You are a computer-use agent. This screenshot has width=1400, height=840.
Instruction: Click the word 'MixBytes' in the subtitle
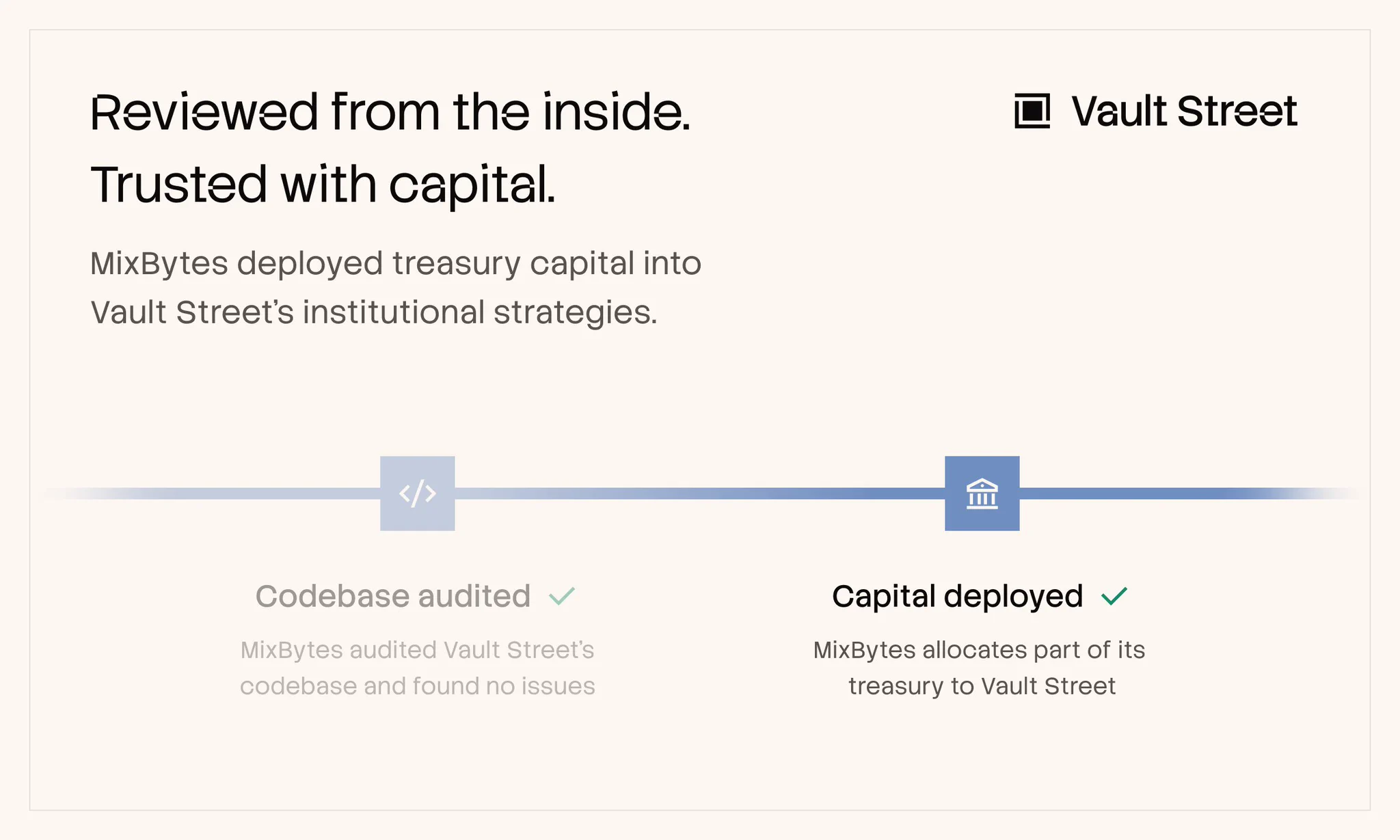tap(159, 264)
